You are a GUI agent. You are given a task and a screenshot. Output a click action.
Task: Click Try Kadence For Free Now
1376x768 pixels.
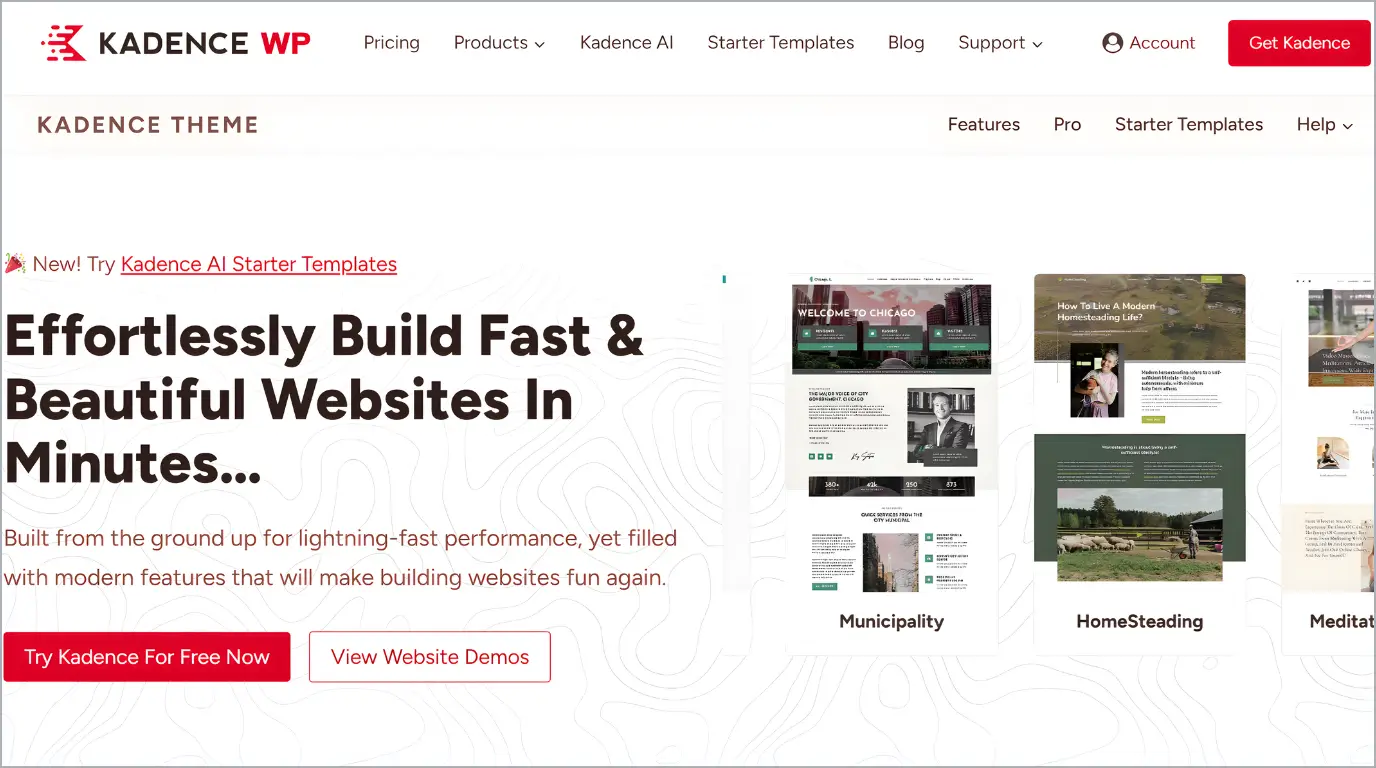coord(147,657)
